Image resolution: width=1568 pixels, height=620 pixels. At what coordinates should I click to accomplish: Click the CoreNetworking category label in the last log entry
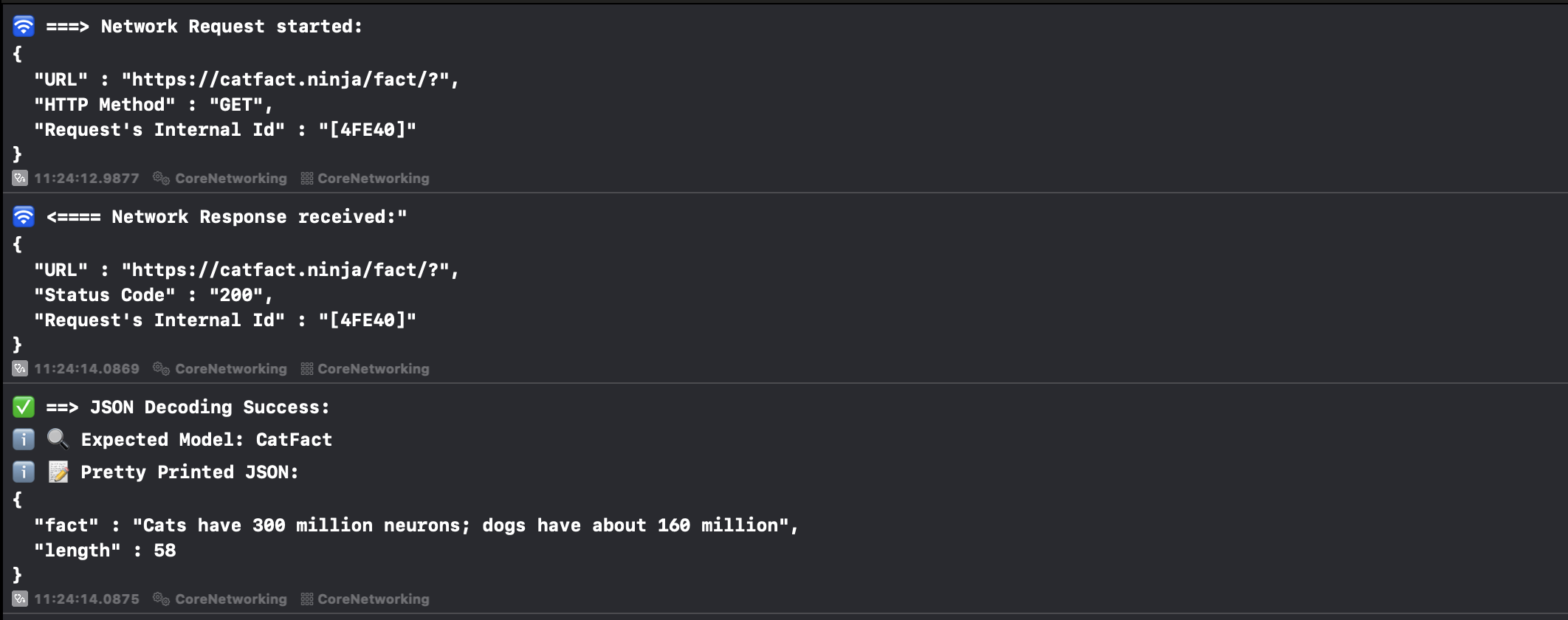pyautogui.click(x=374, y=599)
